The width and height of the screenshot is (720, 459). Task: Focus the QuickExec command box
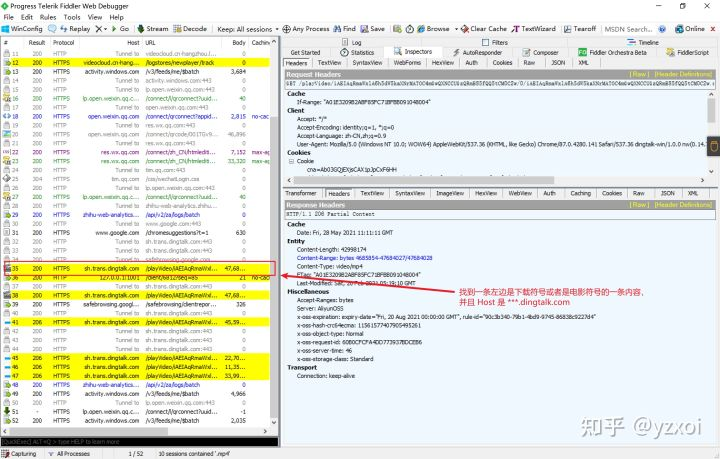click(140, 442)
